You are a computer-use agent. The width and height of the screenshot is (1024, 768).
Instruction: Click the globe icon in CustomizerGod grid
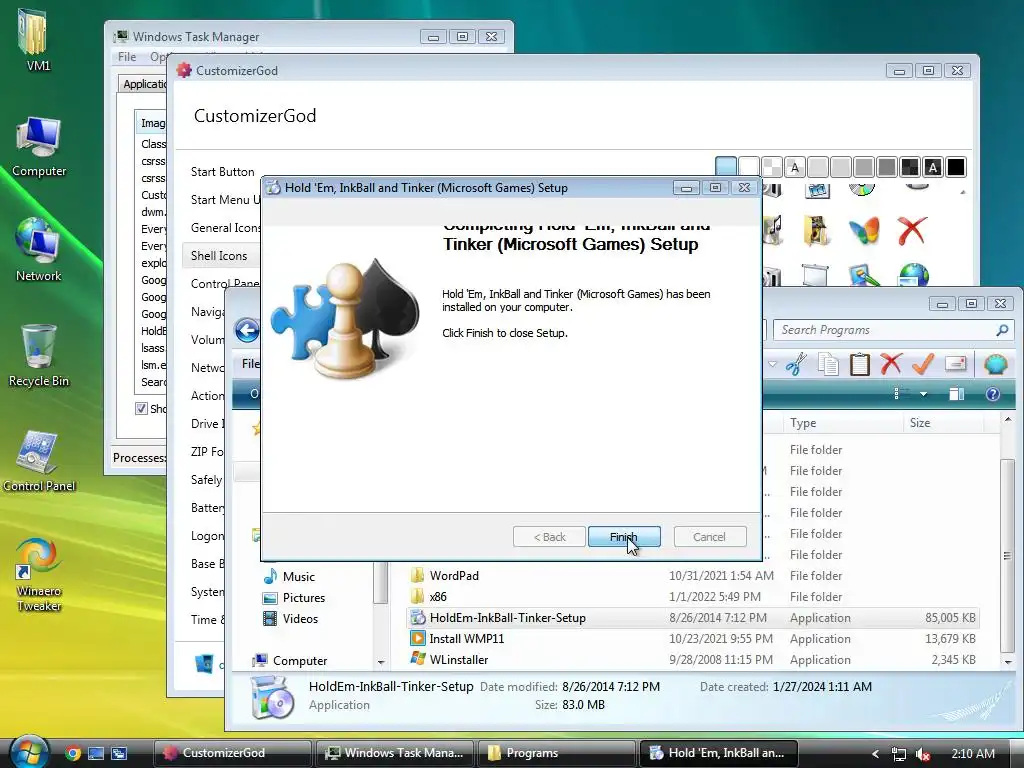point(914,276)
